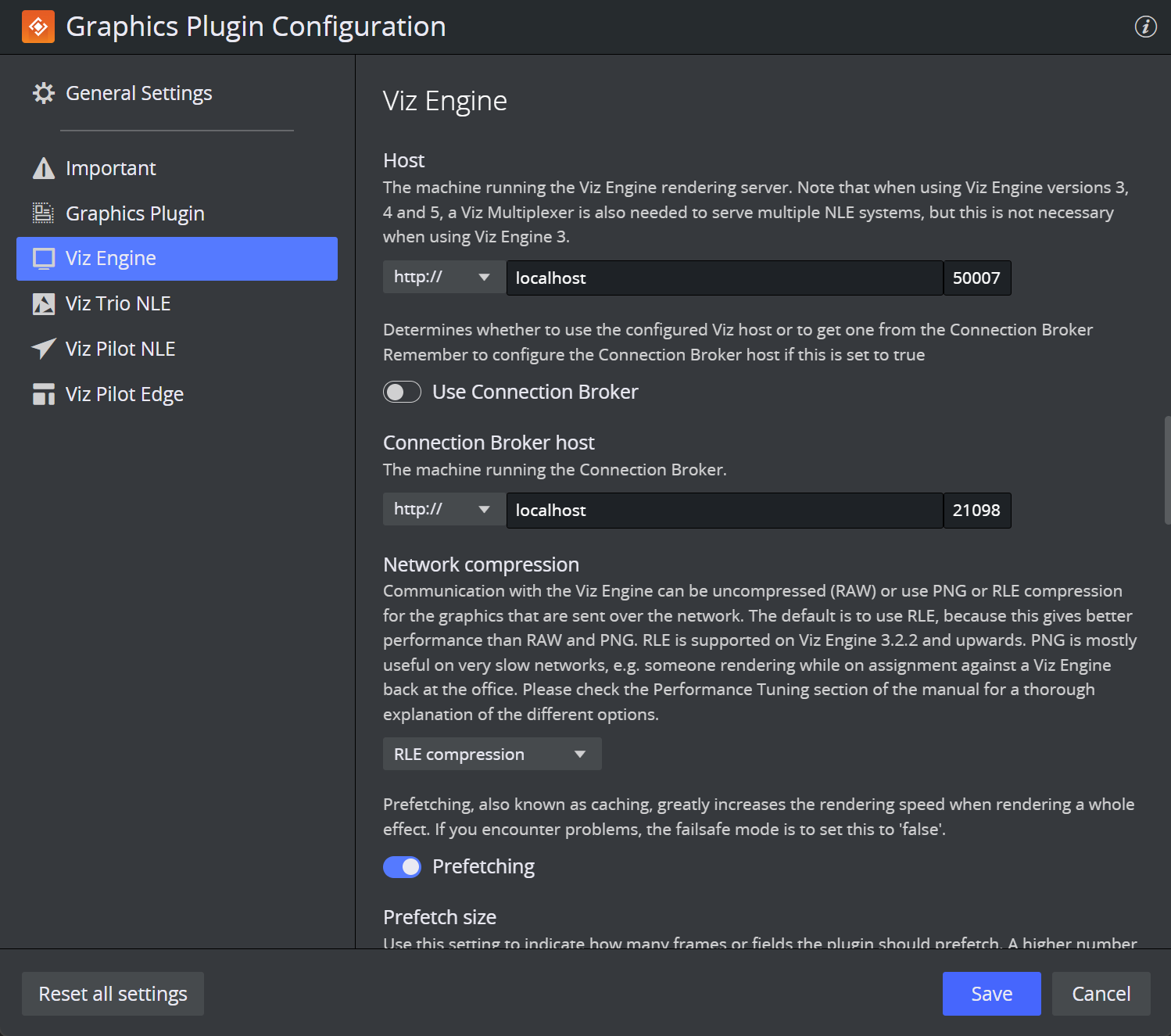Click the Viz Pilot NLE arrow icon
Image resolution: width=1171 pixels, height=1036 pixels.
coord(44,349)
